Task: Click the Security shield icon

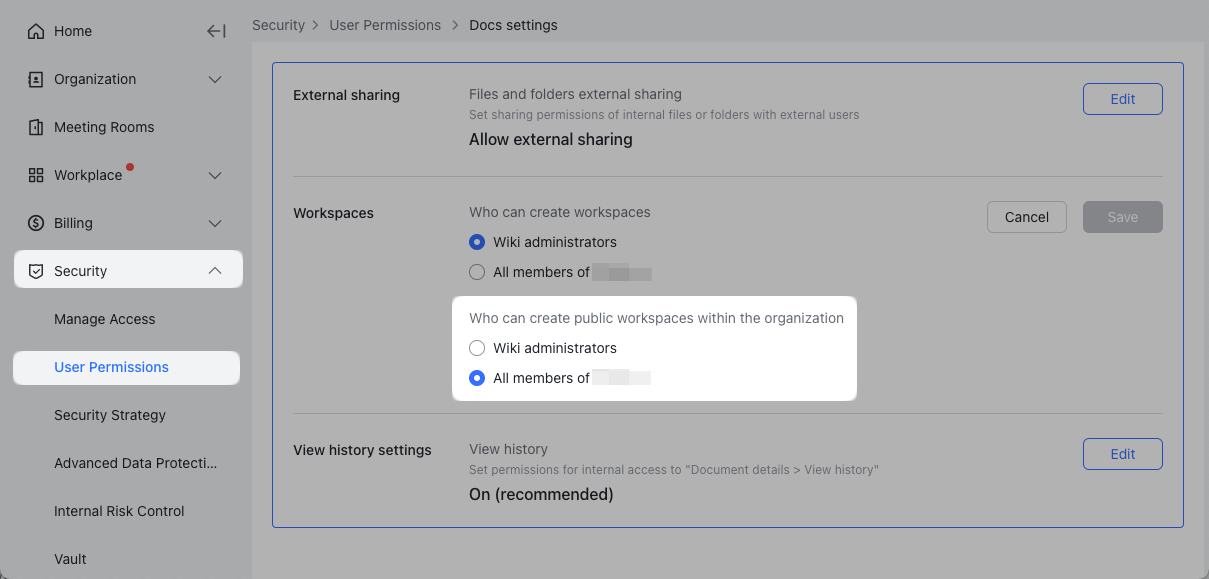Action: 36,271
